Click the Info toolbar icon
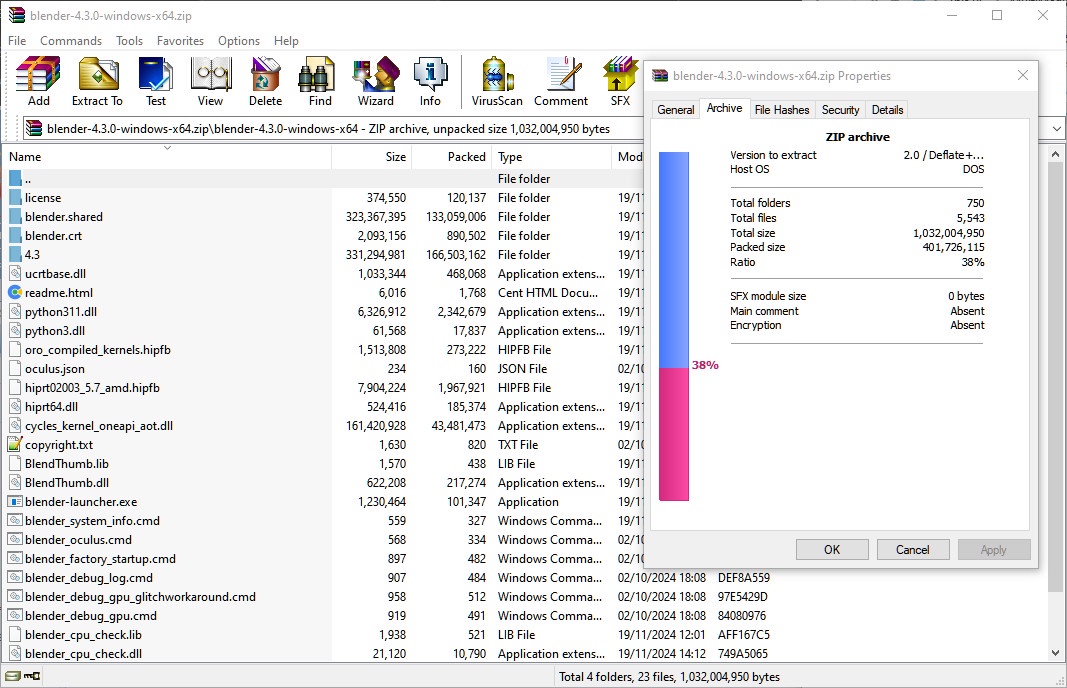 (430, 81)
